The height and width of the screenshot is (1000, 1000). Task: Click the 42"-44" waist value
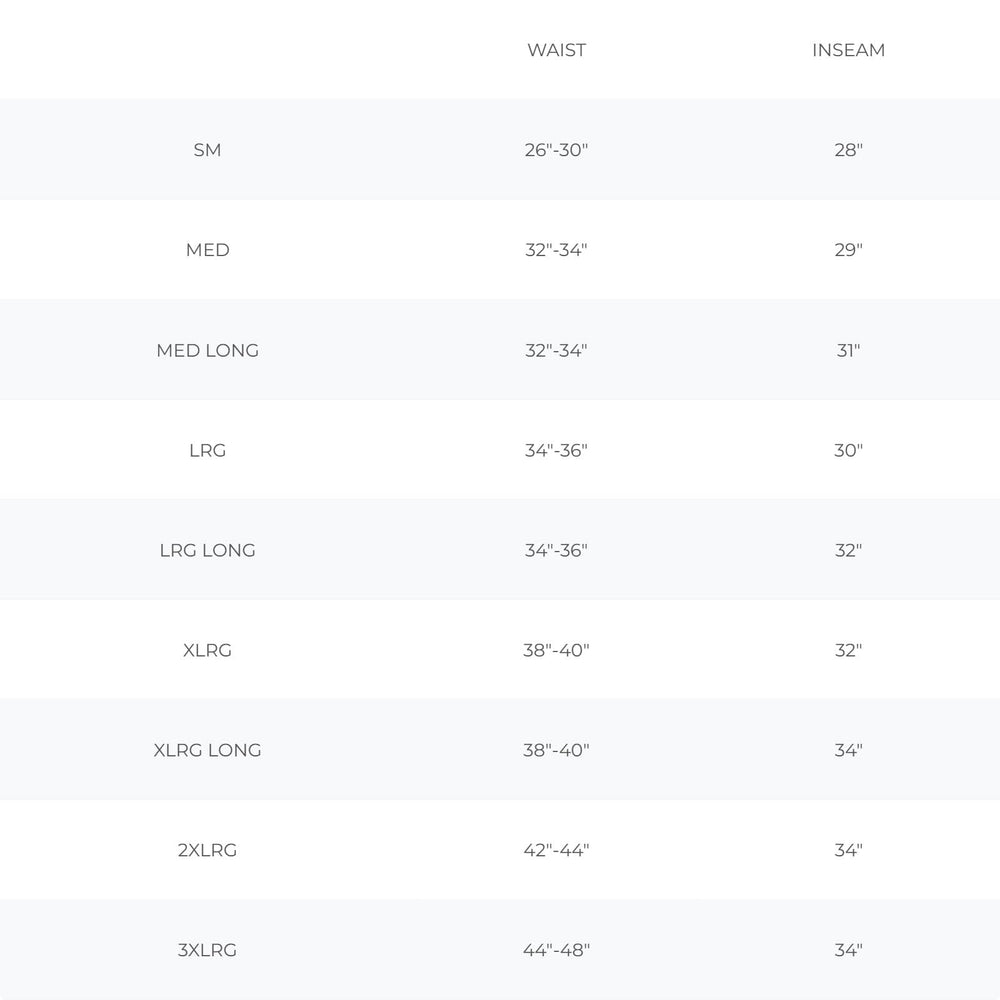pyautogui.click(x=556, y=850)
